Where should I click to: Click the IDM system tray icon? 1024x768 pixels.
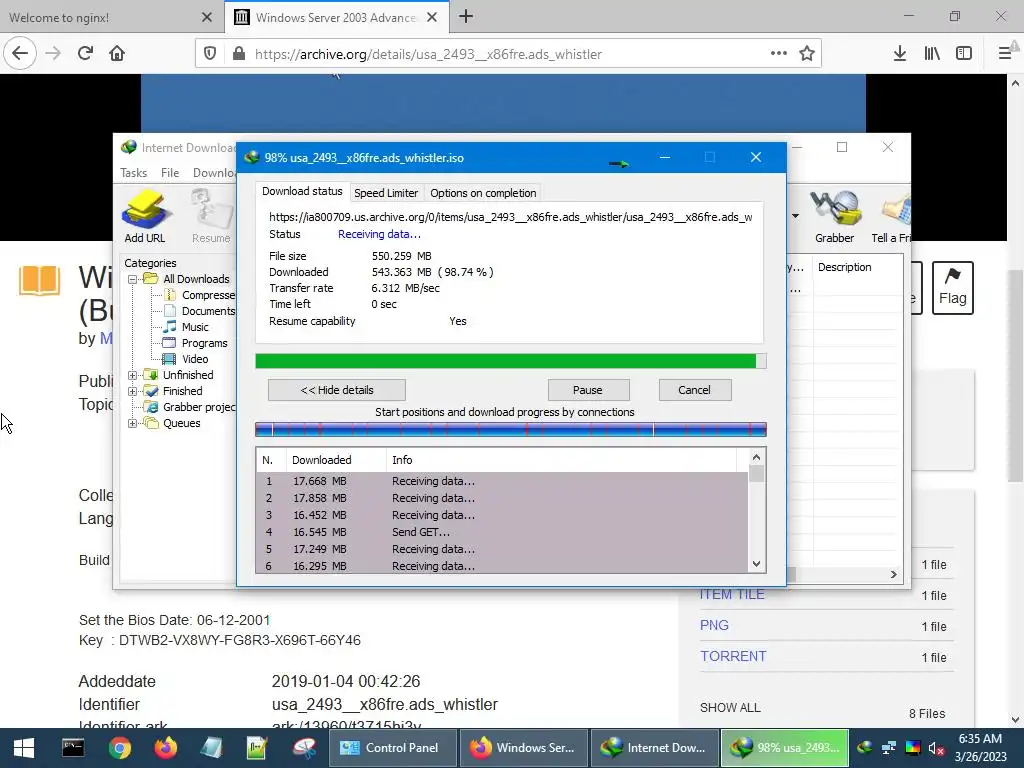point(865,748)
